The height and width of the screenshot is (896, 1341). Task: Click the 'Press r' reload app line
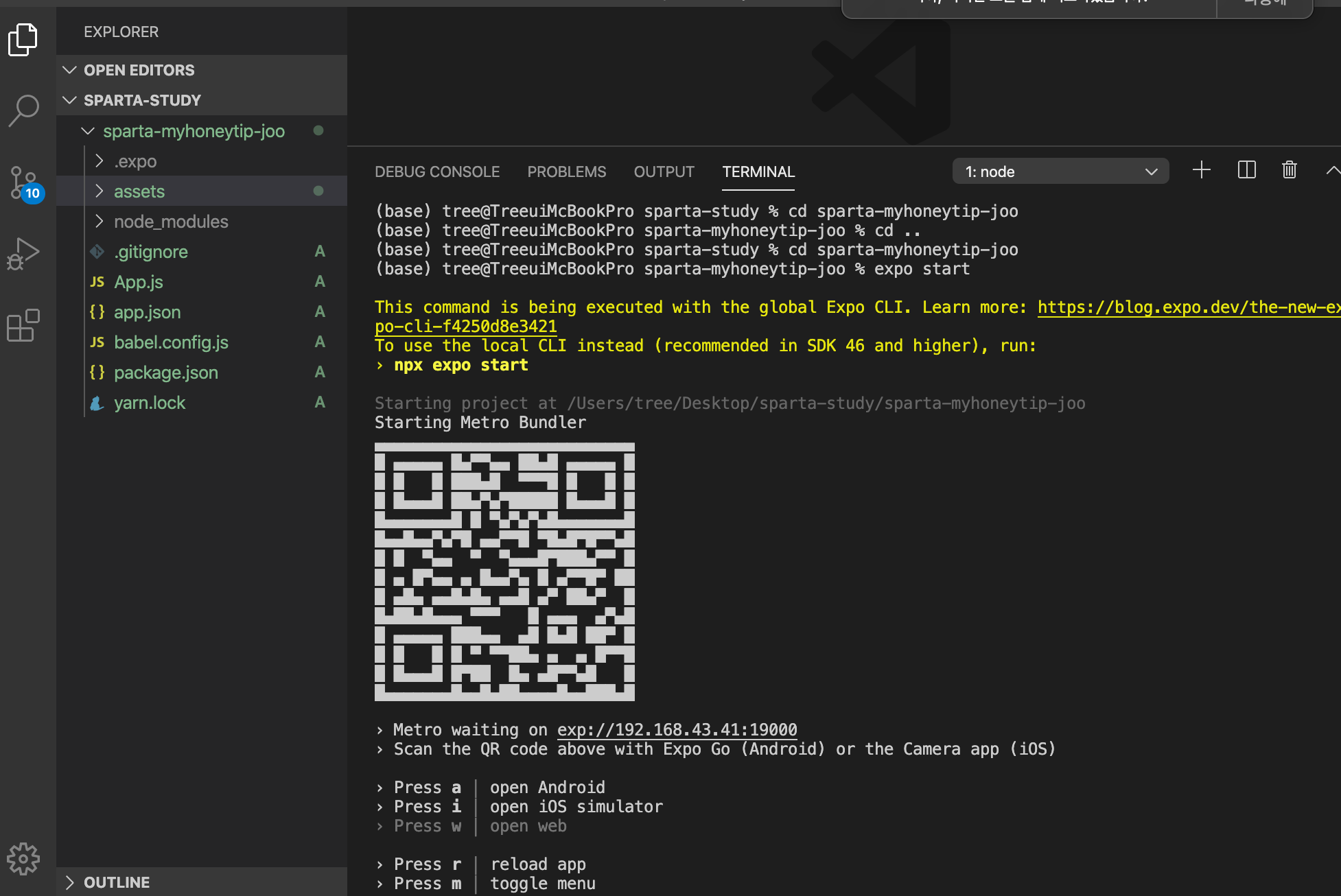pos(481,864)
